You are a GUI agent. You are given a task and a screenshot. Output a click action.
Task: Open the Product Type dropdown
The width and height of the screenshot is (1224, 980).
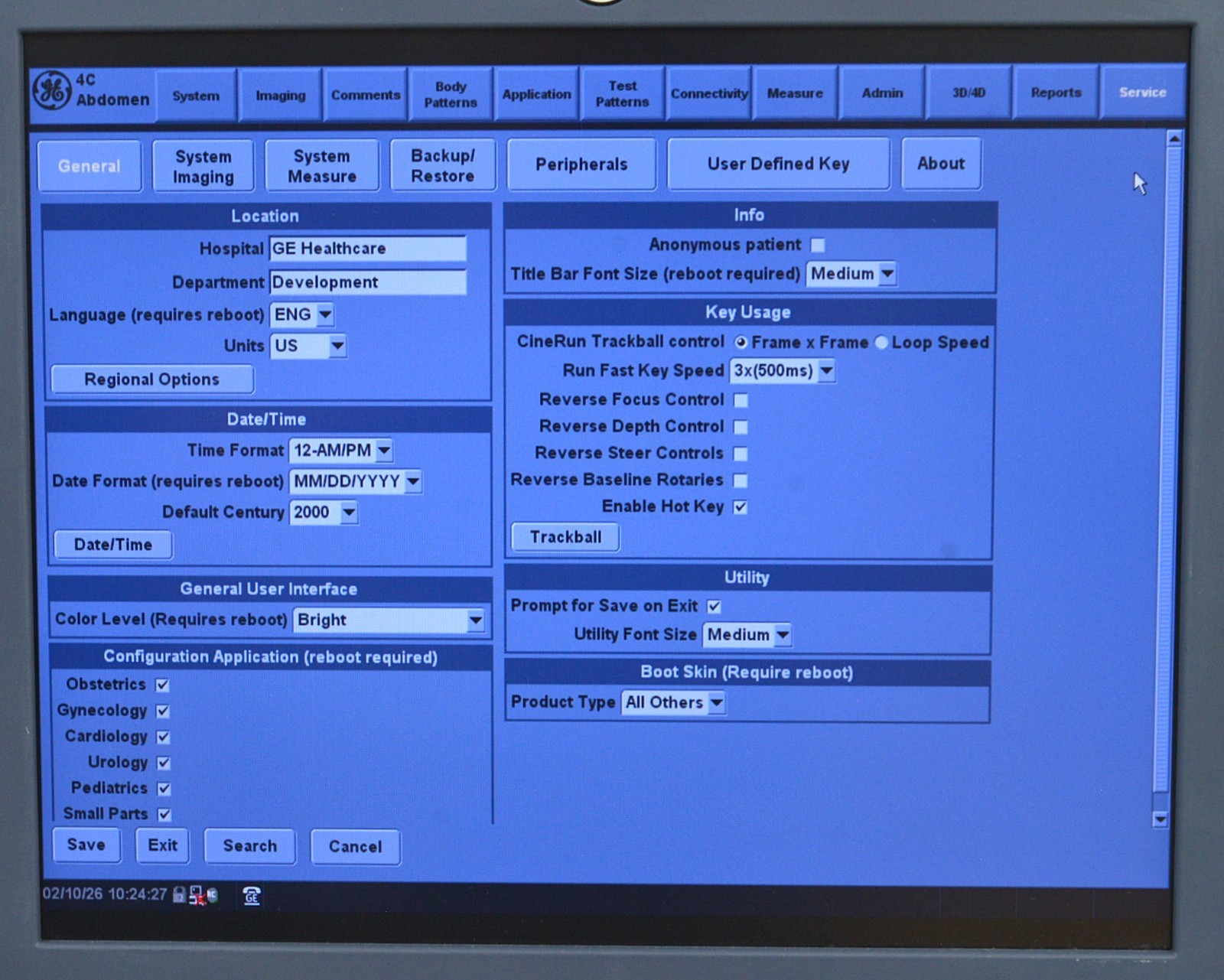716,702
